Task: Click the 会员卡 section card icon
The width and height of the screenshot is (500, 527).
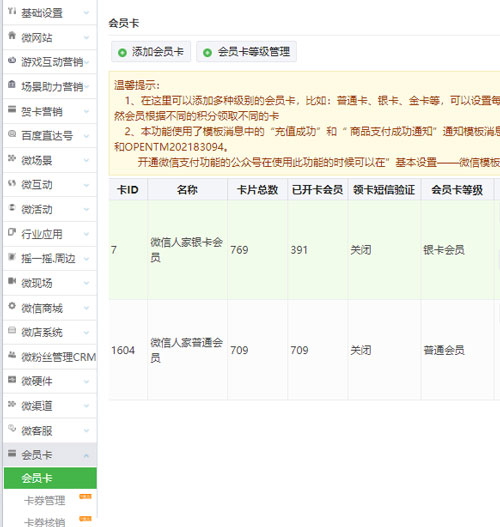Action: point(12,453)
